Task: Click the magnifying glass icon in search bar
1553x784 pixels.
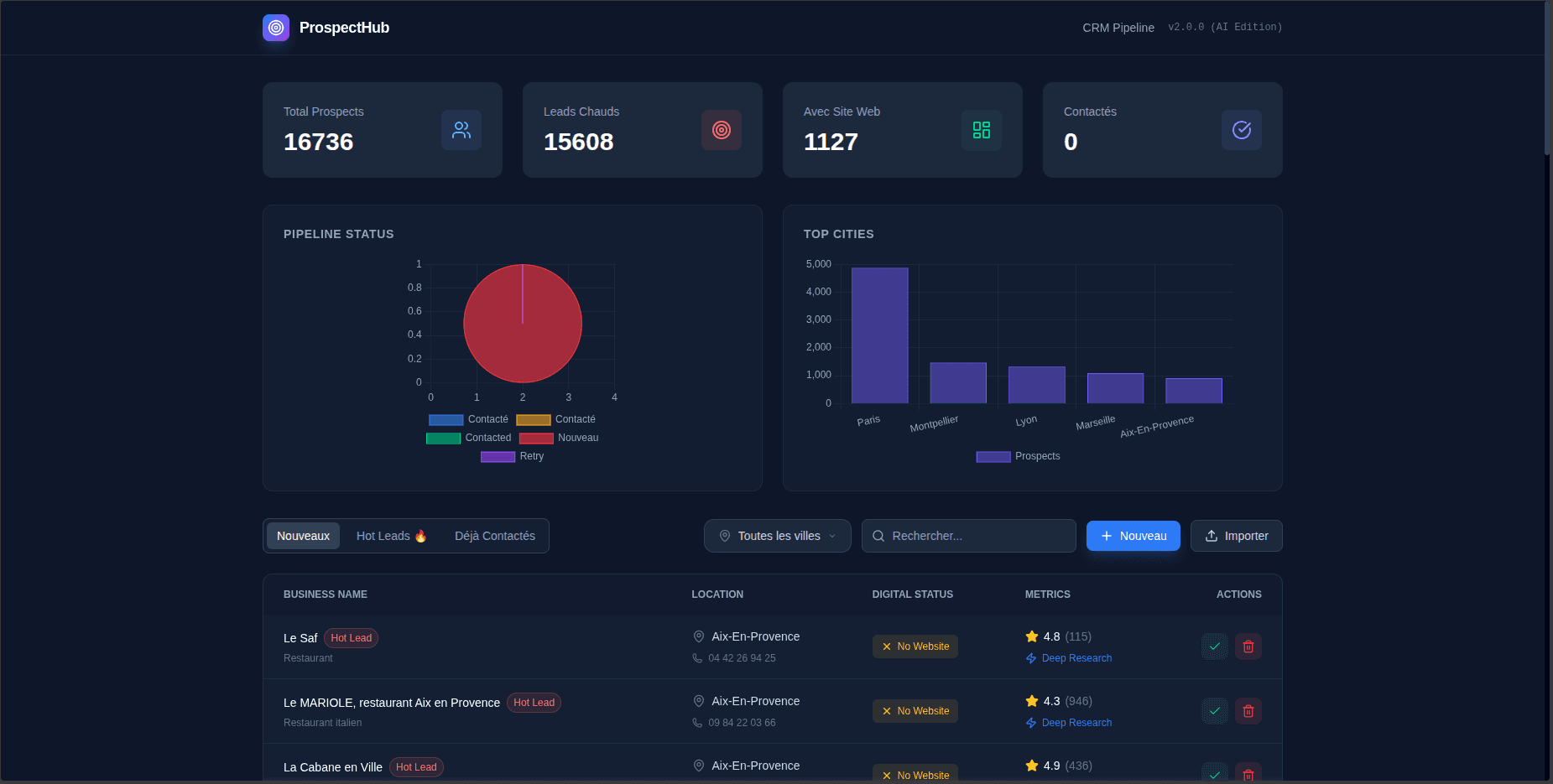Action: click(x=878, y=536)
